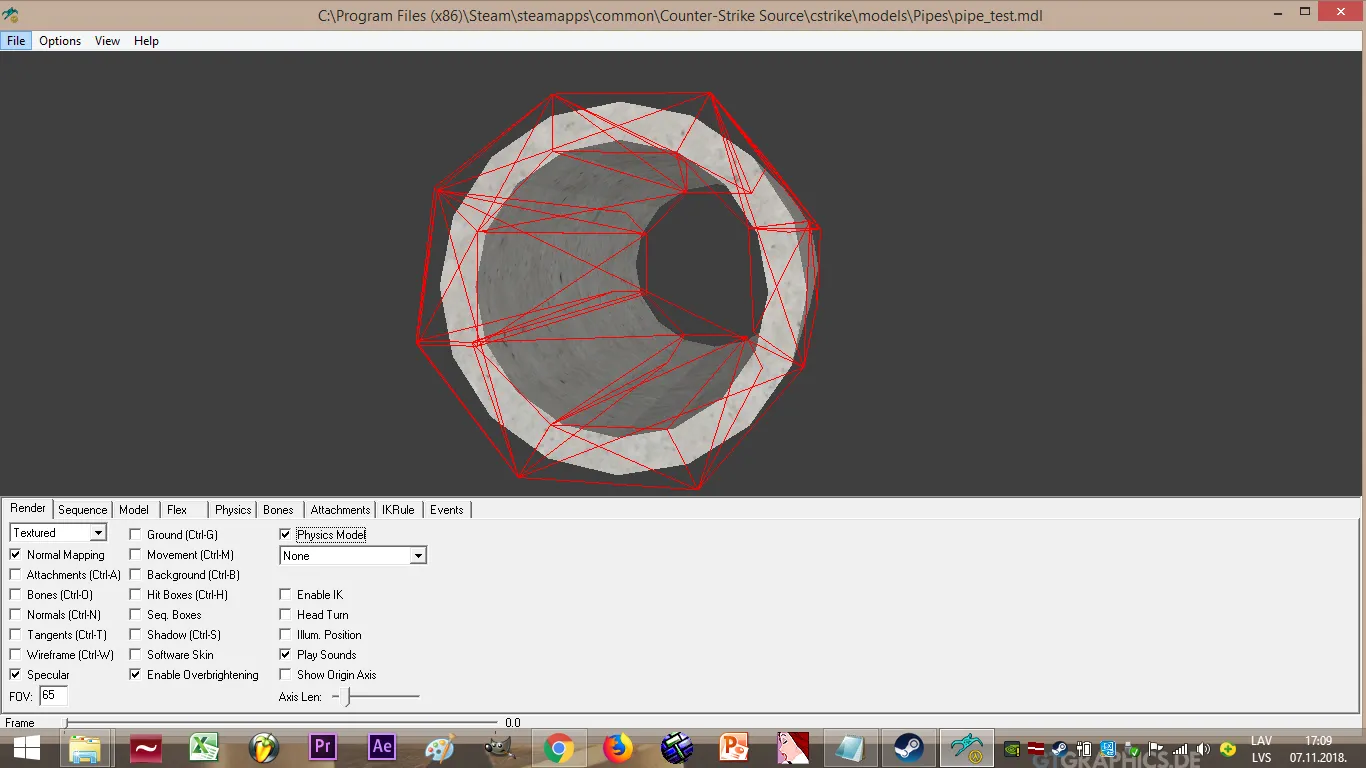Open Google Chrome from the taskbar

(x=558, y=747)
